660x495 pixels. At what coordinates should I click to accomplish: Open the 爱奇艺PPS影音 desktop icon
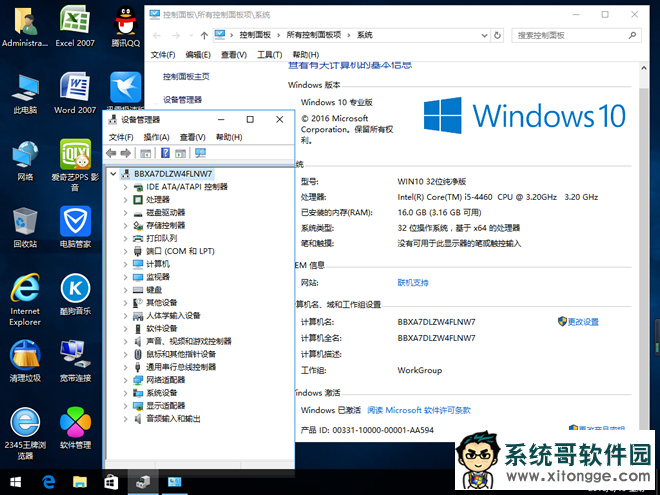point(75,165)
